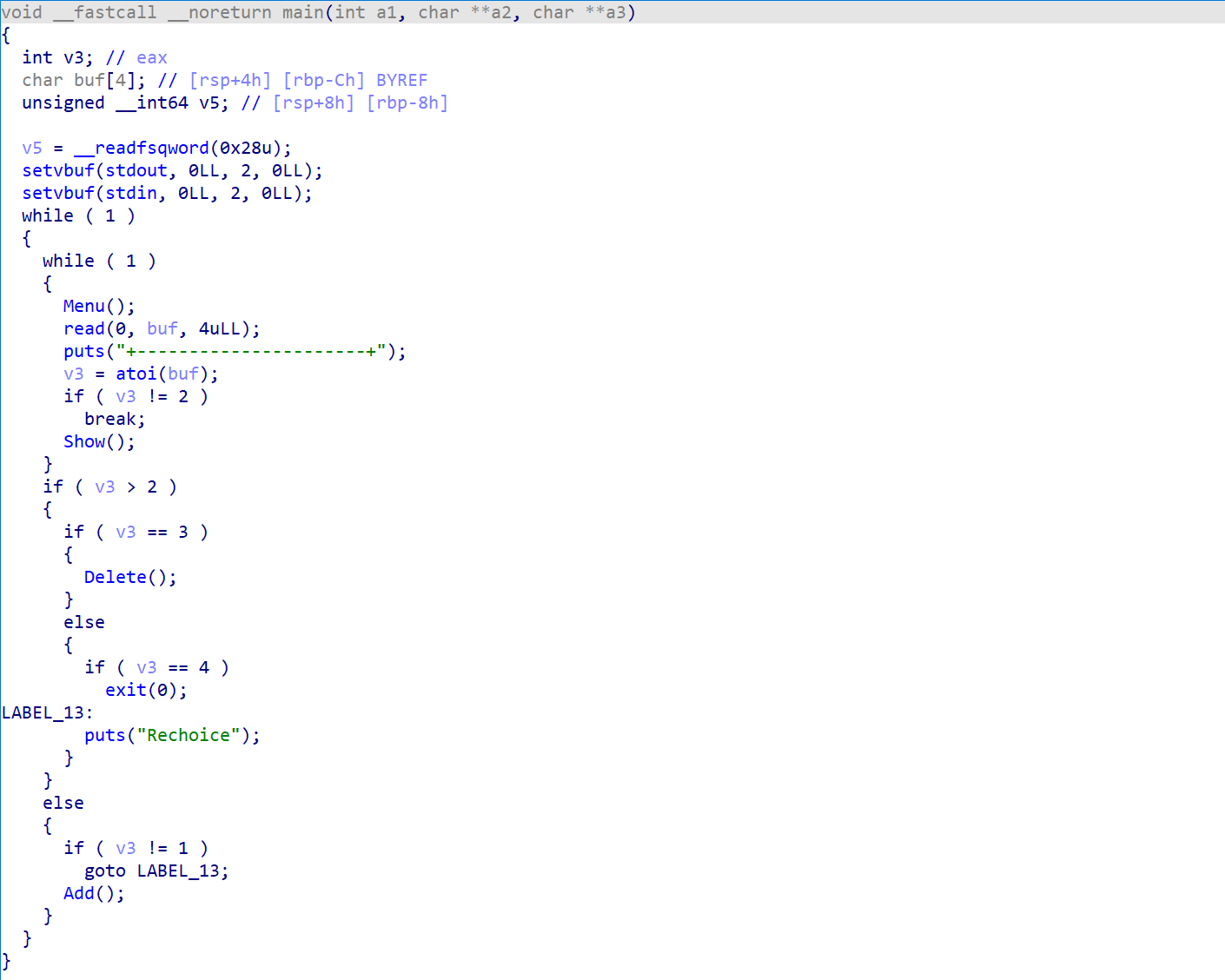Click the v5 variable declaration
Viewport: 1225px width, 980px height.
coord(209,103)
